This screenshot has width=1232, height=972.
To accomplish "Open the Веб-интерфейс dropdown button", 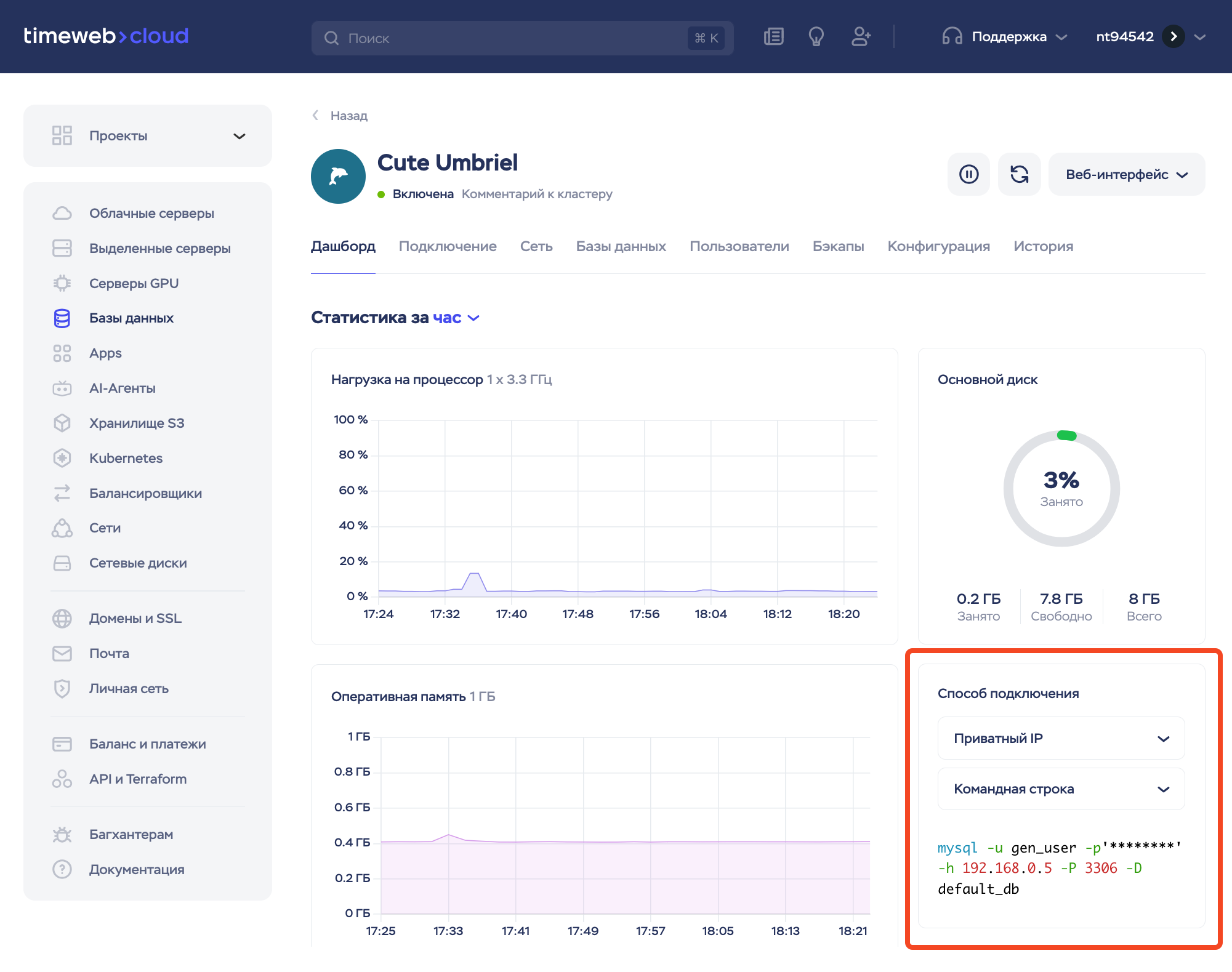I will pyautogui.click(x=1126, y=174).
